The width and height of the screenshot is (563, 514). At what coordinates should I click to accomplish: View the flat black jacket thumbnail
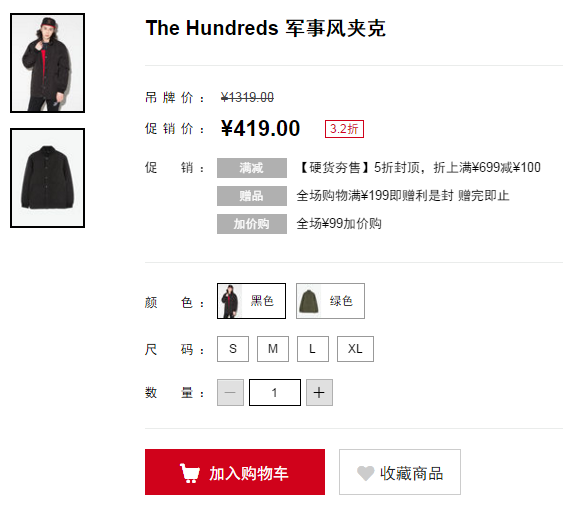point(47,178)
